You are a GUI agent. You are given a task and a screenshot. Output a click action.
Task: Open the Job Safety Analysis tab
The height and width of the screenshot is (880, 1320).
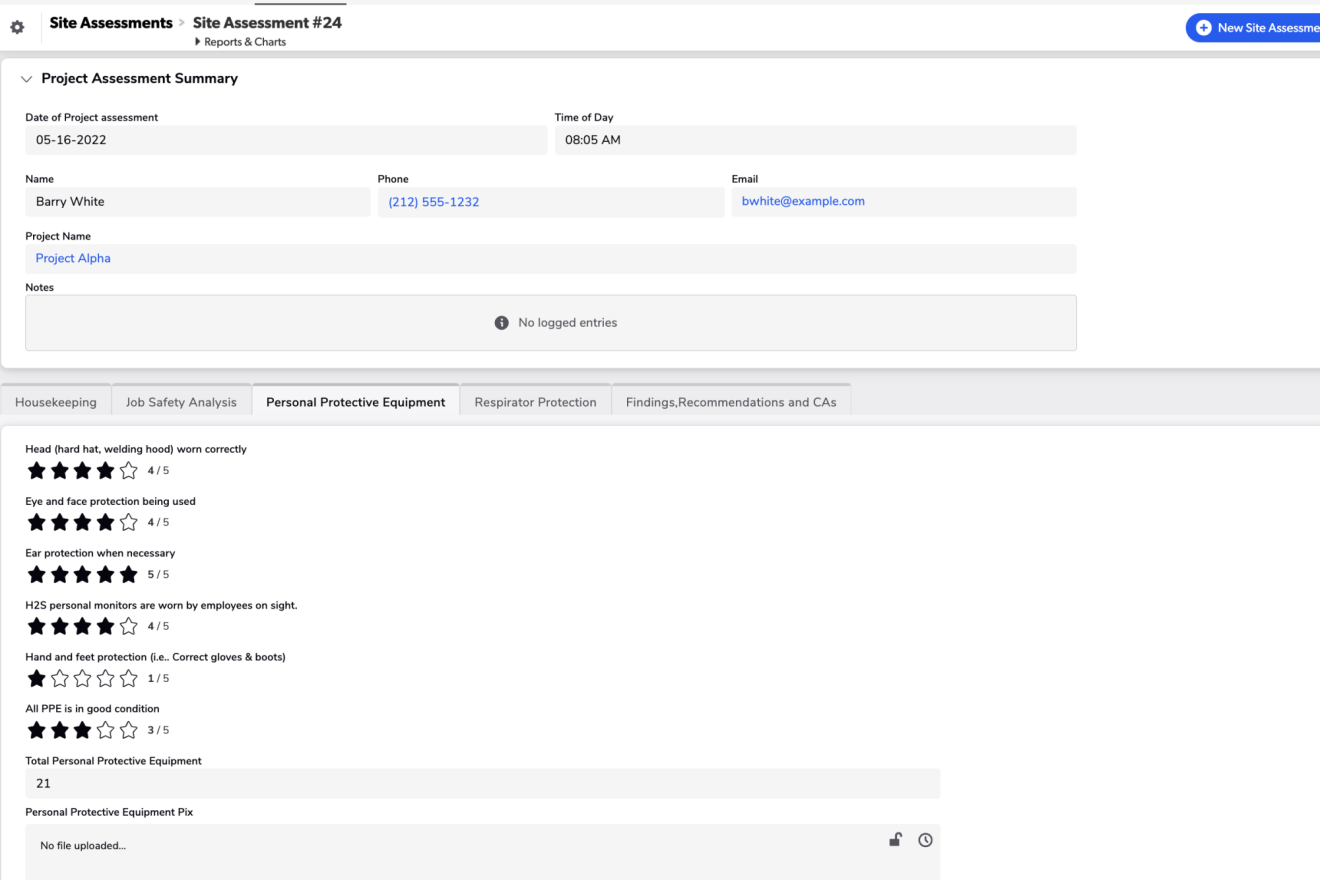[181, 402]
